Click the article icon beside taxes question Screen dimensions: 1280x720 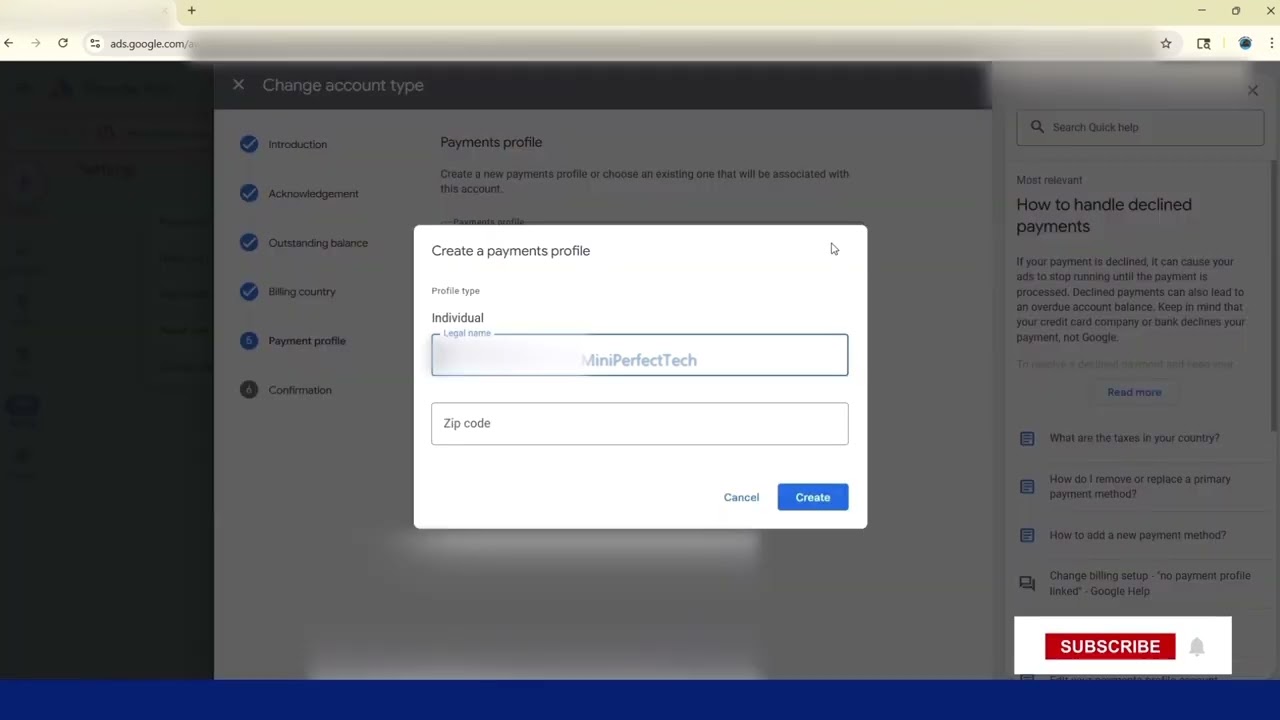[1027, 438]
